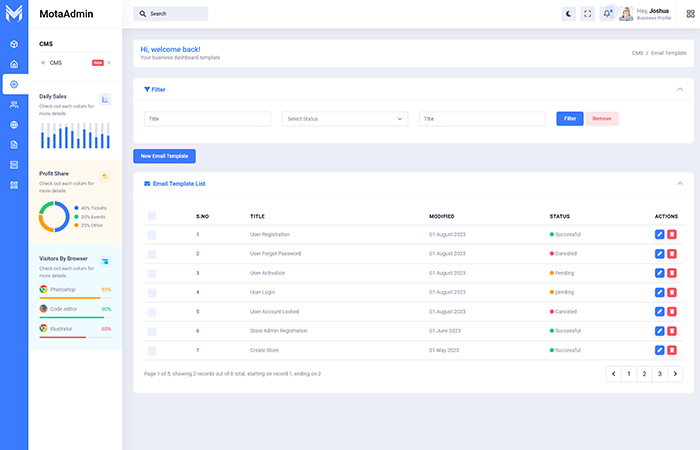Viewport: 700px width, 450px height.
Task: Select the checkbox for User Login row
Action: [152, 292]
